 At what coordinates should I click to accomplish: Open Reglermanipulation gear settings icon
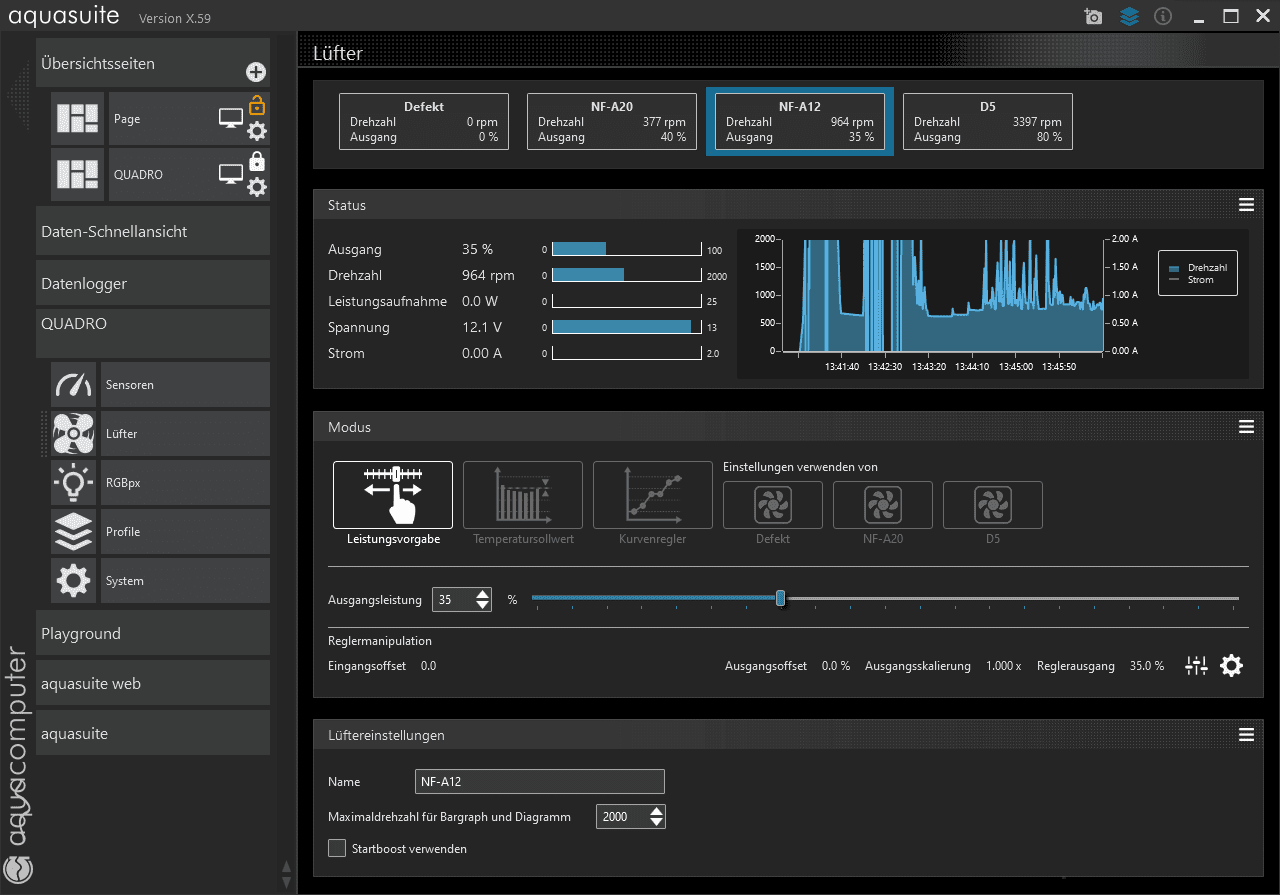[1231, 666]
